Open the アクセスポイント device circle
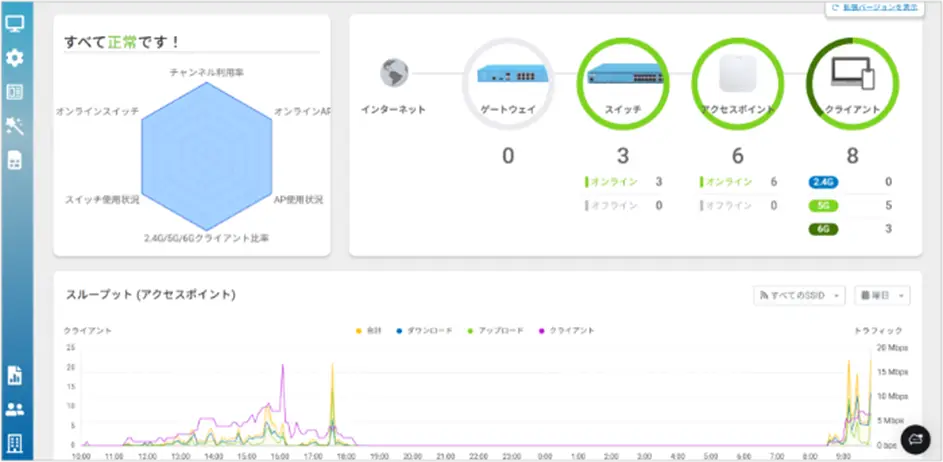Image resolution: width=943 pixels, height=462 pixels. tap(737, 81)
